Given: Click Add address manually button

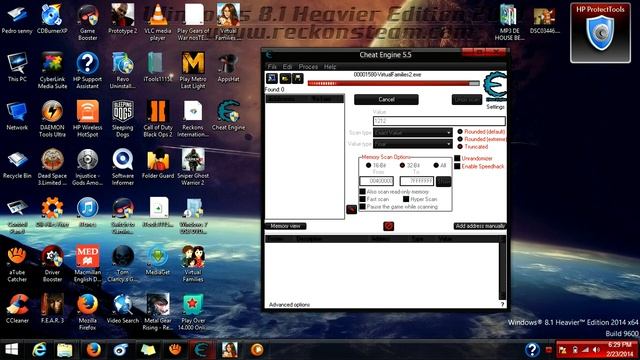Looking at the screenshot, I should click(480, 226).
